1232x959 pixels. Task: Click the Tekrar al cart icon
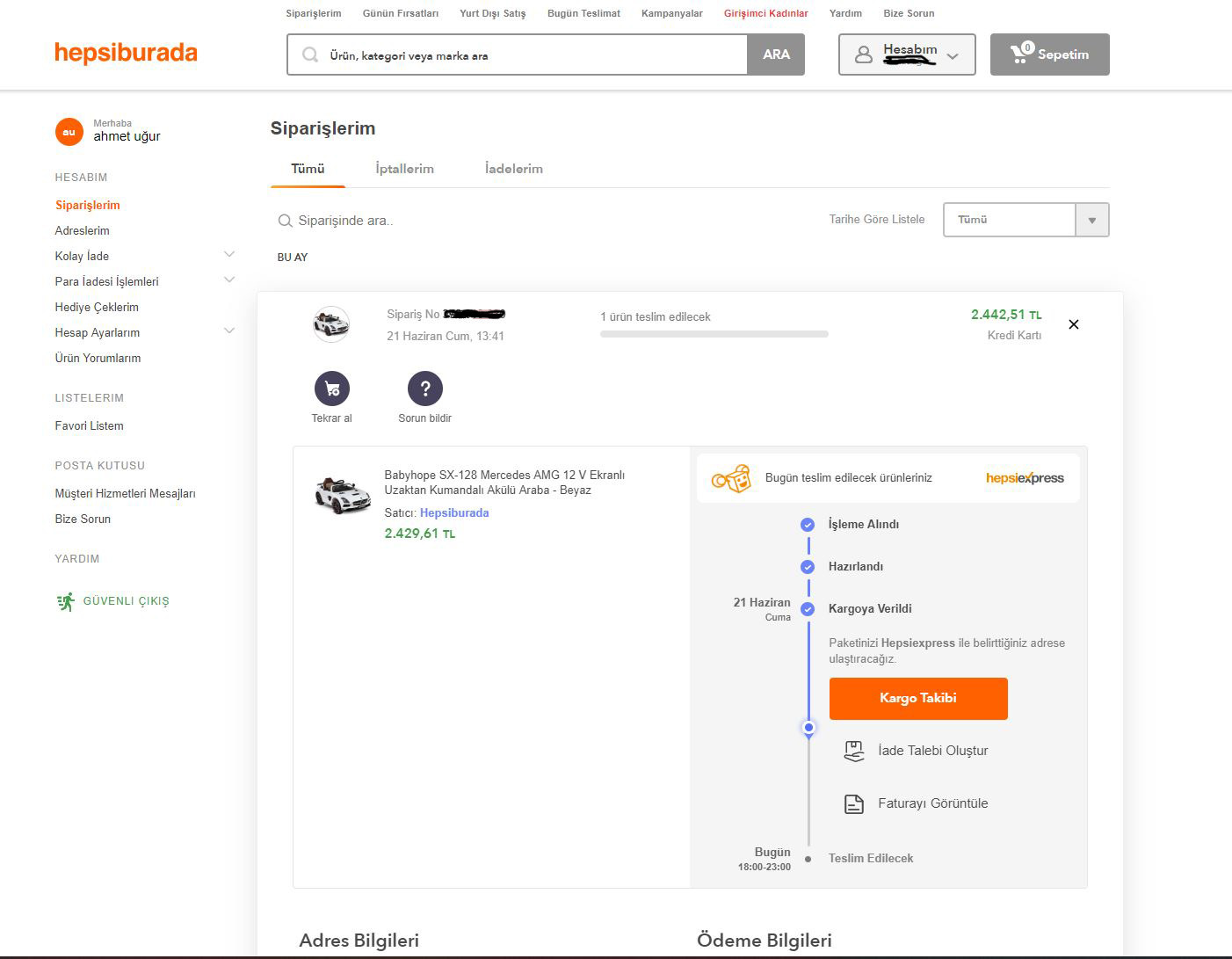pyautogui.click(x=332, y=389)
